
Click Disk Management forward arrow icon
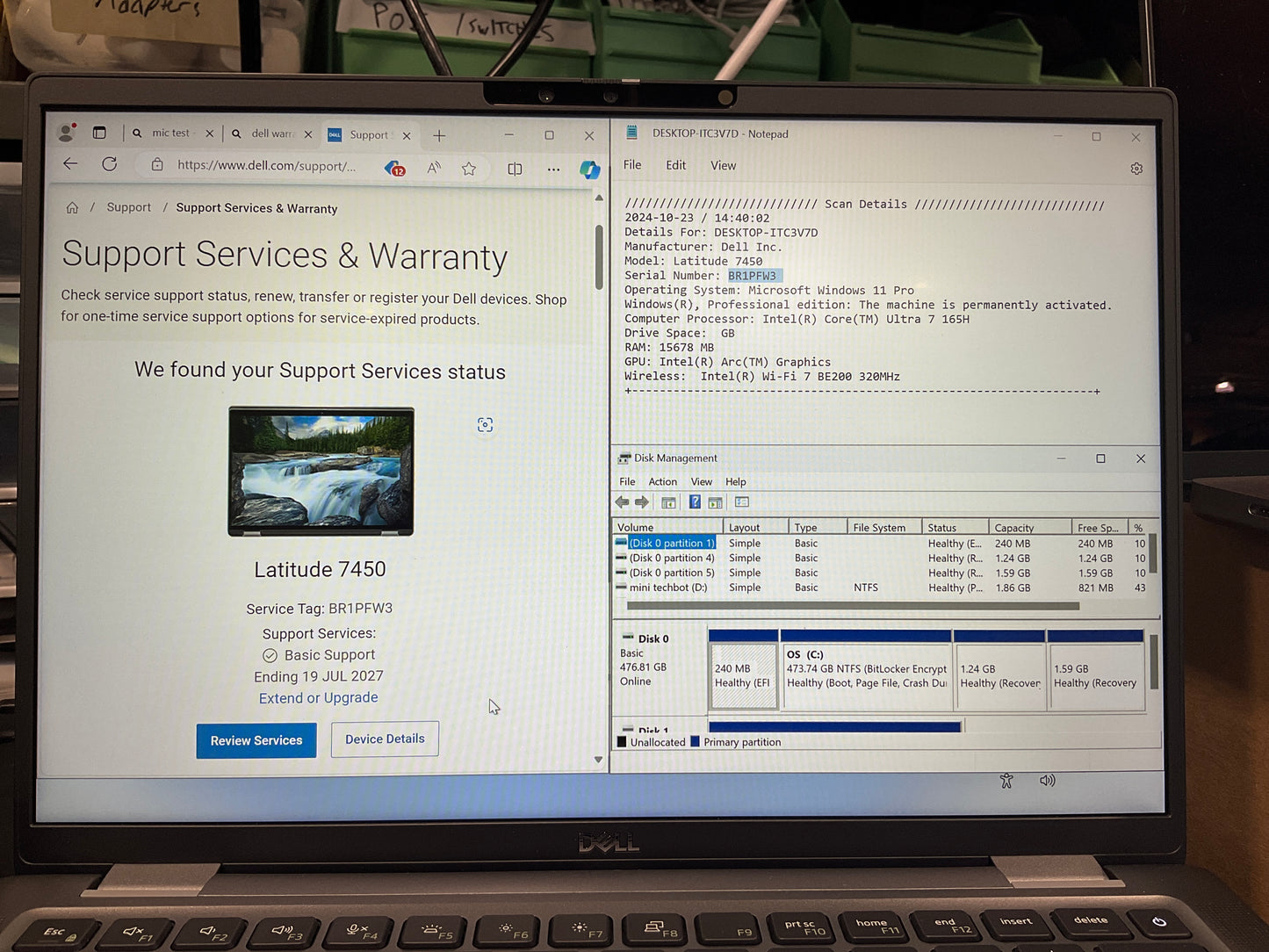(642, 502)
